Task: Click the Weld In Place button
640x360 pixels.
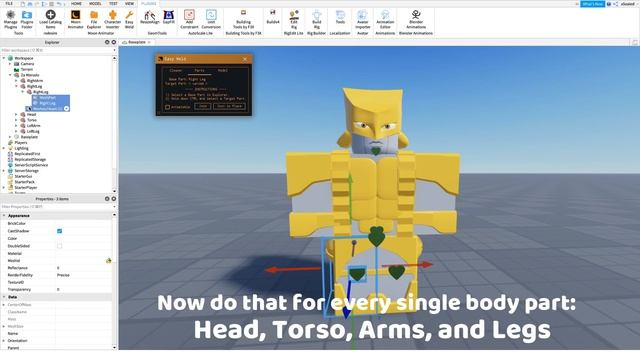Action: pyautogui.click(x=229, y=107)
